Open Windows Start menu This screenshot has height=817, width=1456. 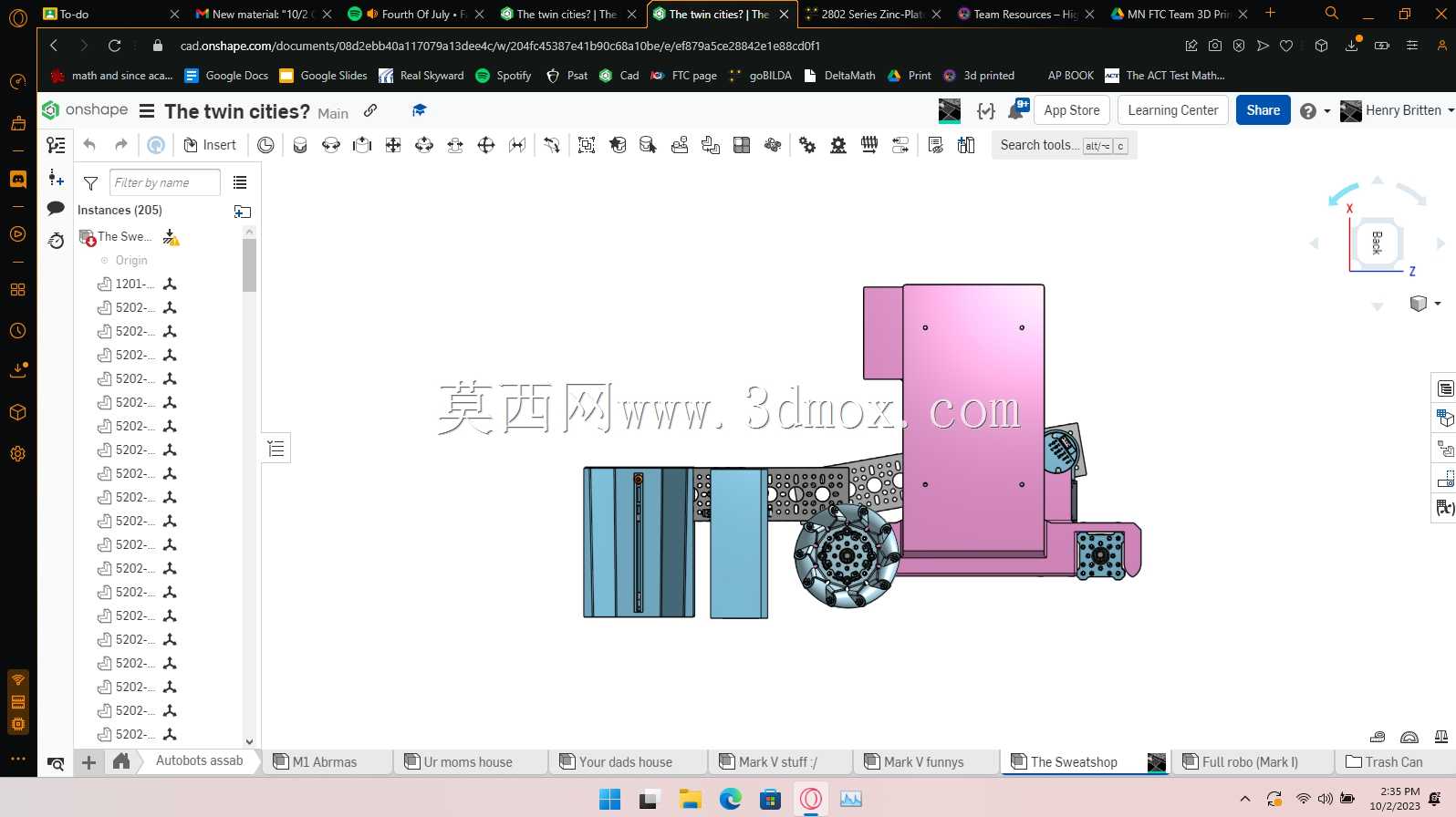pyautogui.click(x=609, y=800)
